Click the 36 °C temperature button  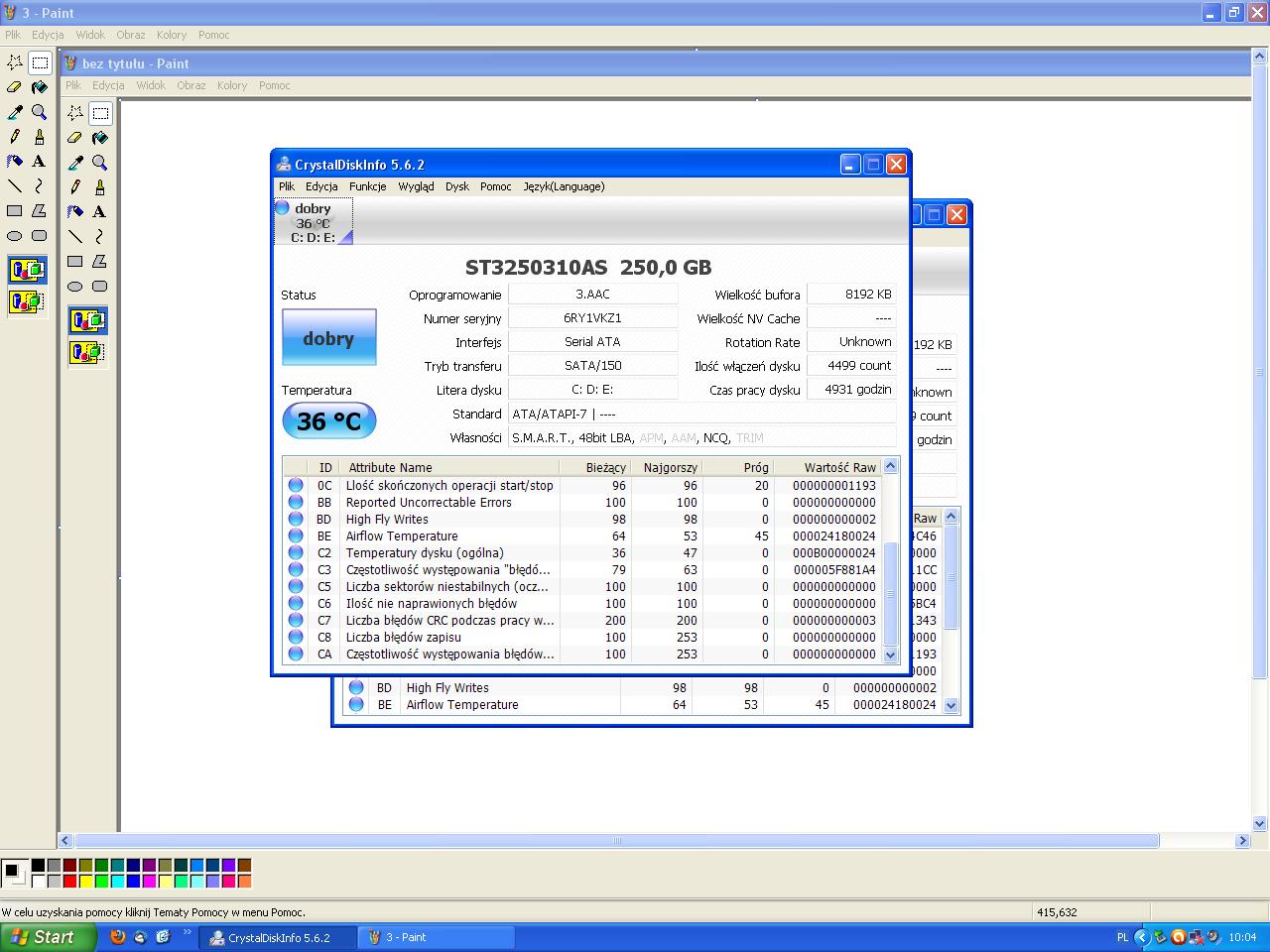click(329, 420)
